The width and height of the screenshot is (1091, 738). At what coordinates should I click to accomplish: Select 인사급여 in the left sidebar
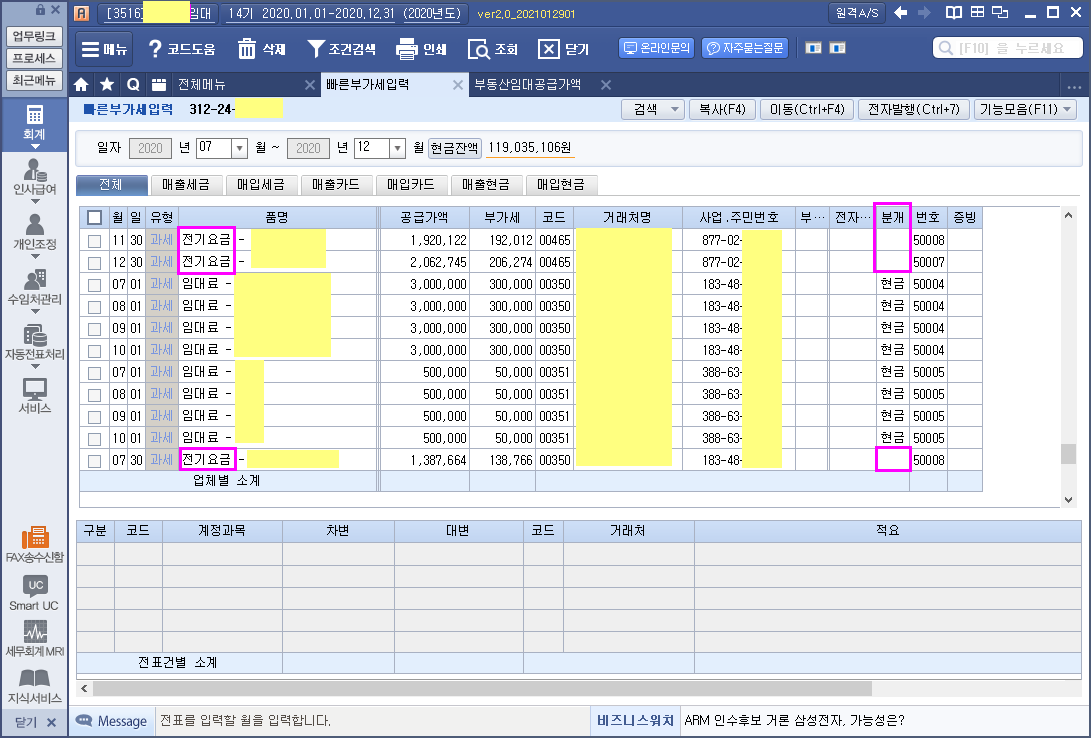pos(35,177)
